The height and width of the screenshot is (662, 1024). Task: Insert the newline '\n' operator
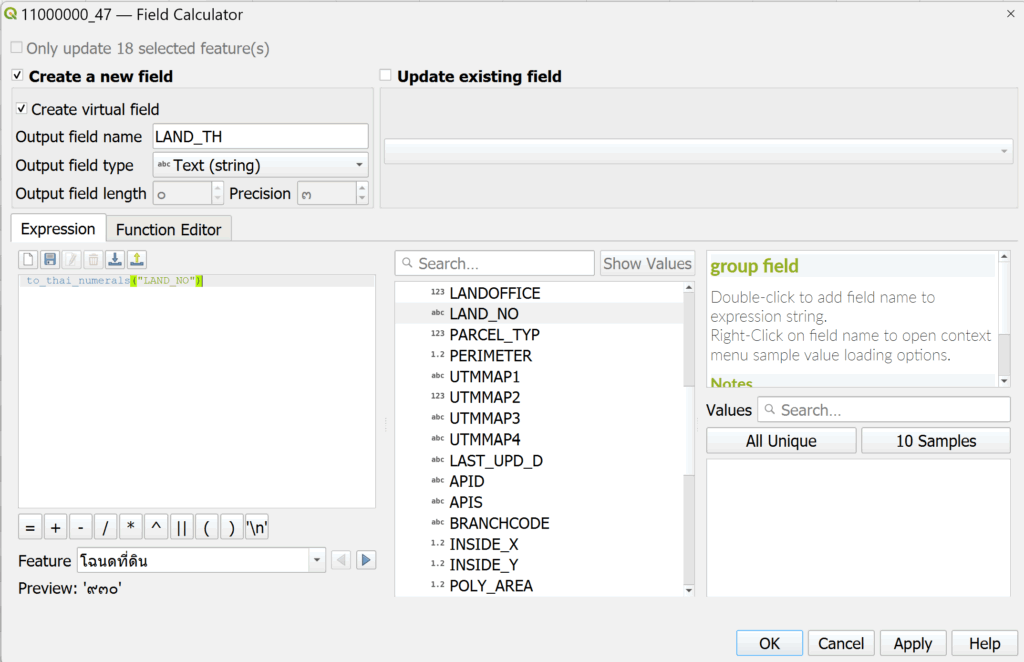(257, 527)
